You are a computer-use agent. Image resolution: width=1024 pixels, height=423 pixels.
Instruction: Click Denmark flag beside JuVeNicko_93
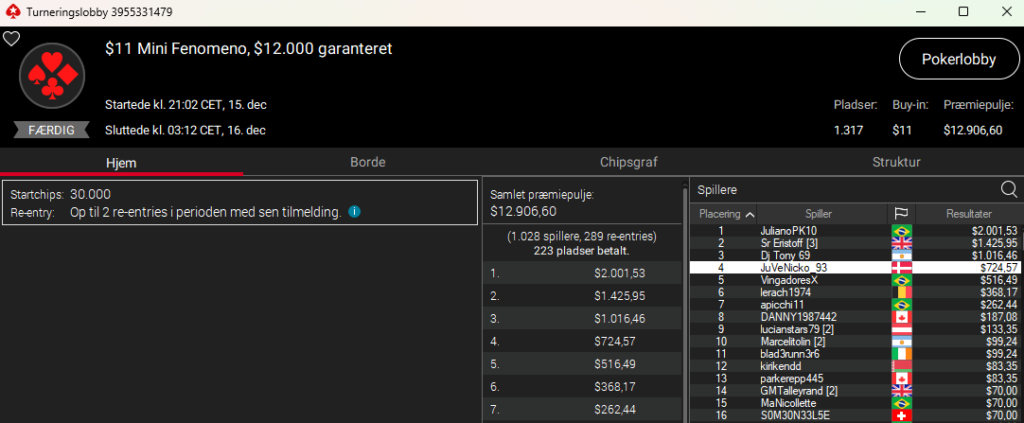pos(902,268)
